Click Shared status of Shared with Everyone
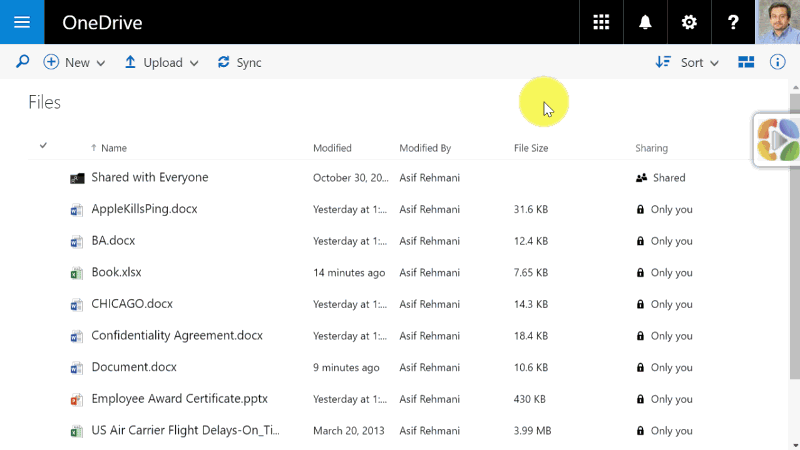800x450 pixels. click(x=661, y=178)
